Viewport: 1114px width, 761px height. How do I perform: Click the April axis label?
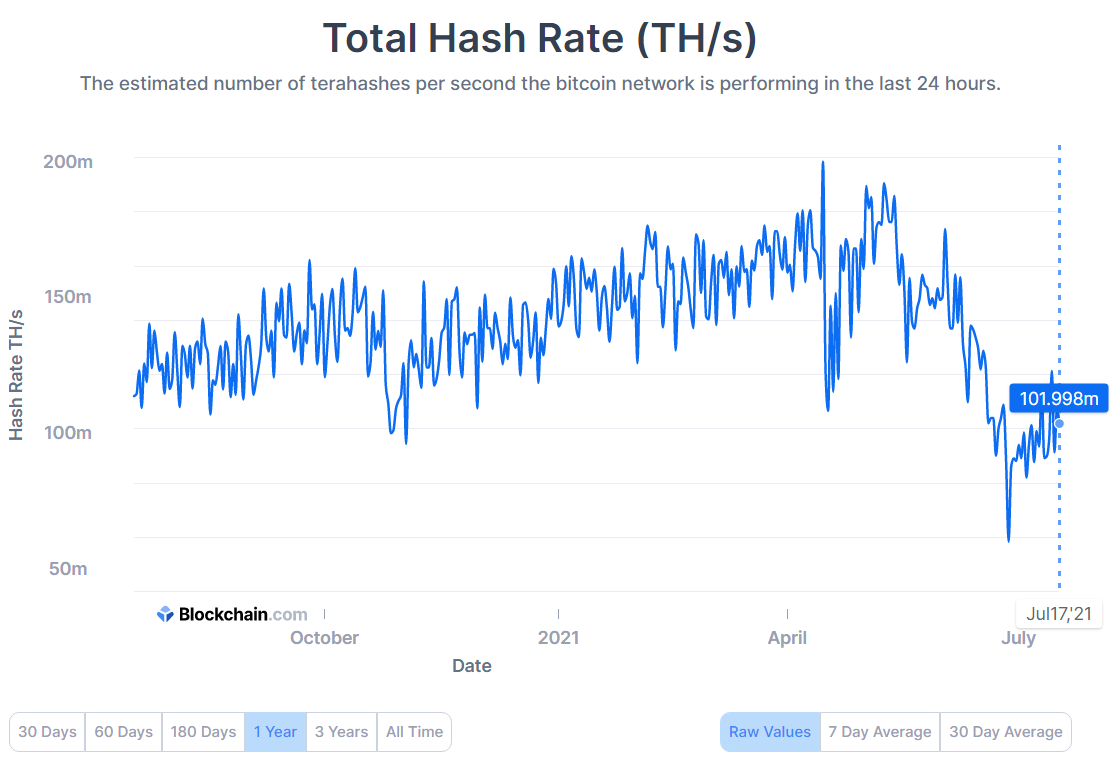tap(787, 637)
